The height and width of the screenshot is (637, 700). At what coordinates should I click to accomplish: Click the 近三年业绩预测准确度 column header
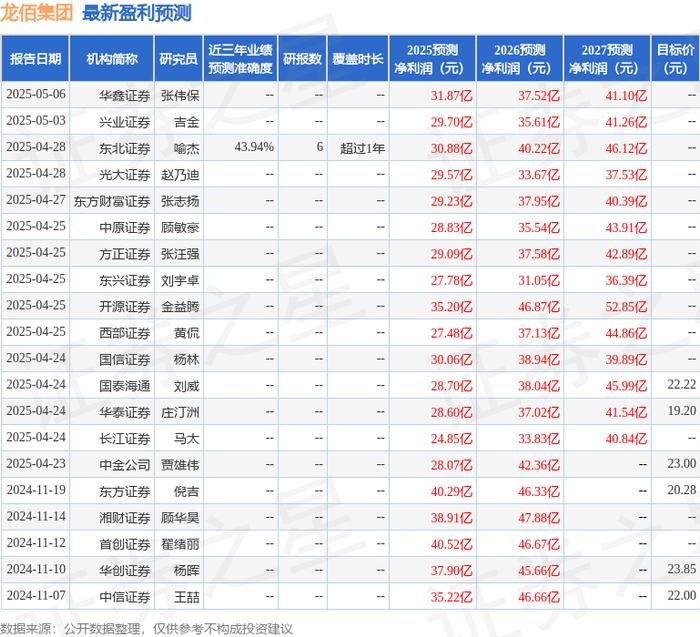pos(240,58)
